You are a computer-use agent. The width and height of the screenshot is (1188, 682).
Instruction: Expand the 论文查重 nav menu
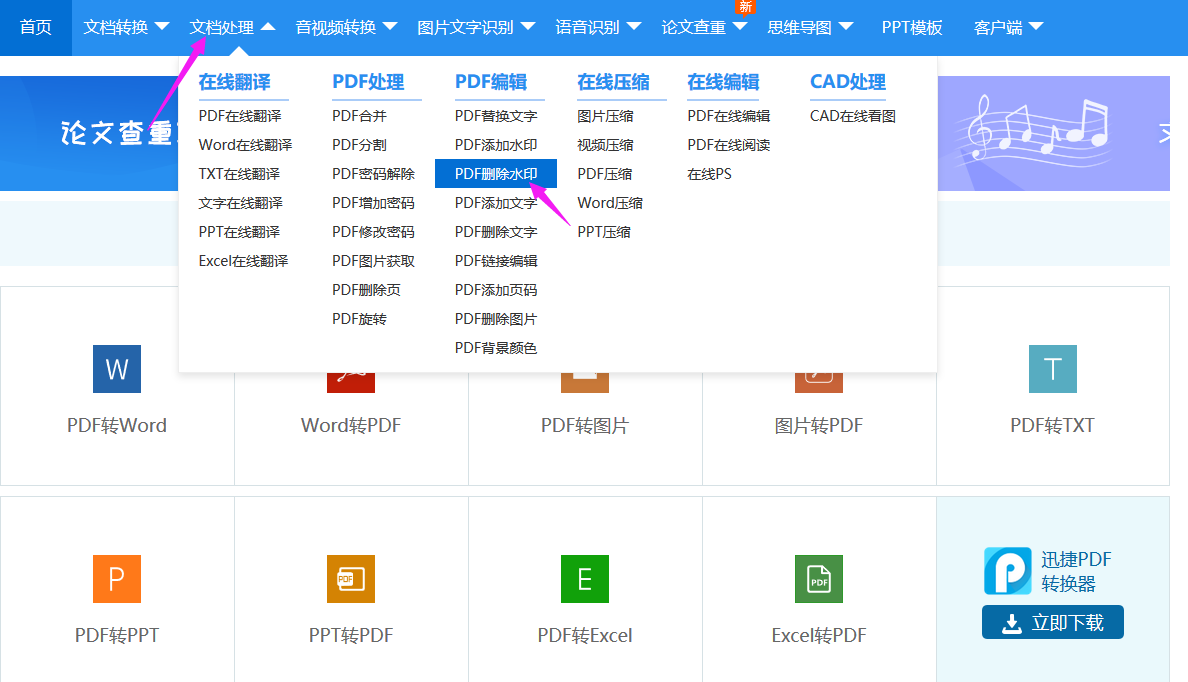click(x=704, y=27)
